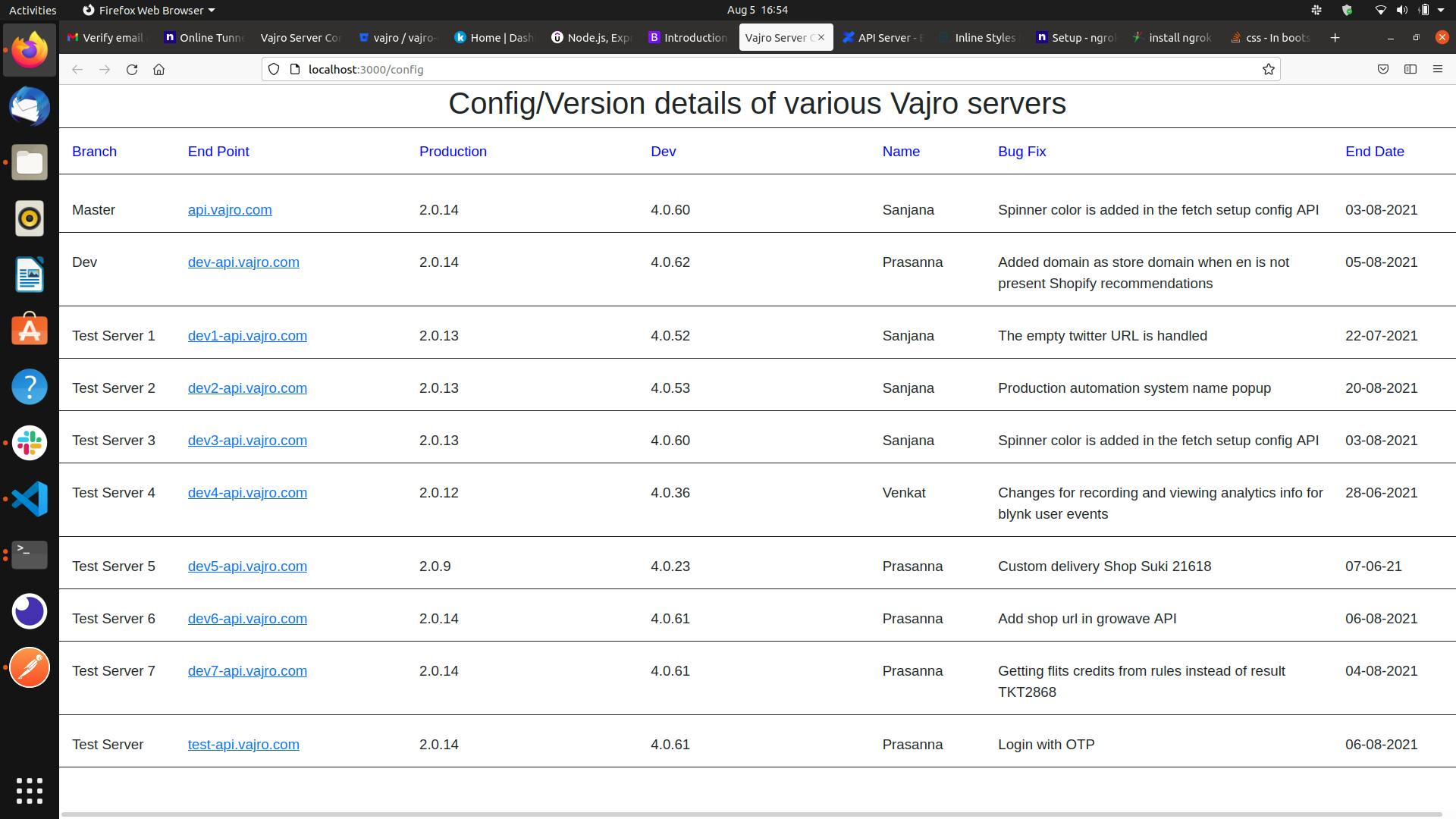This screenshot has width=1456, height=819.
Task: Open the api.vajro.com endpoint link
Action: pyautogui.click(x=230, y=210)
